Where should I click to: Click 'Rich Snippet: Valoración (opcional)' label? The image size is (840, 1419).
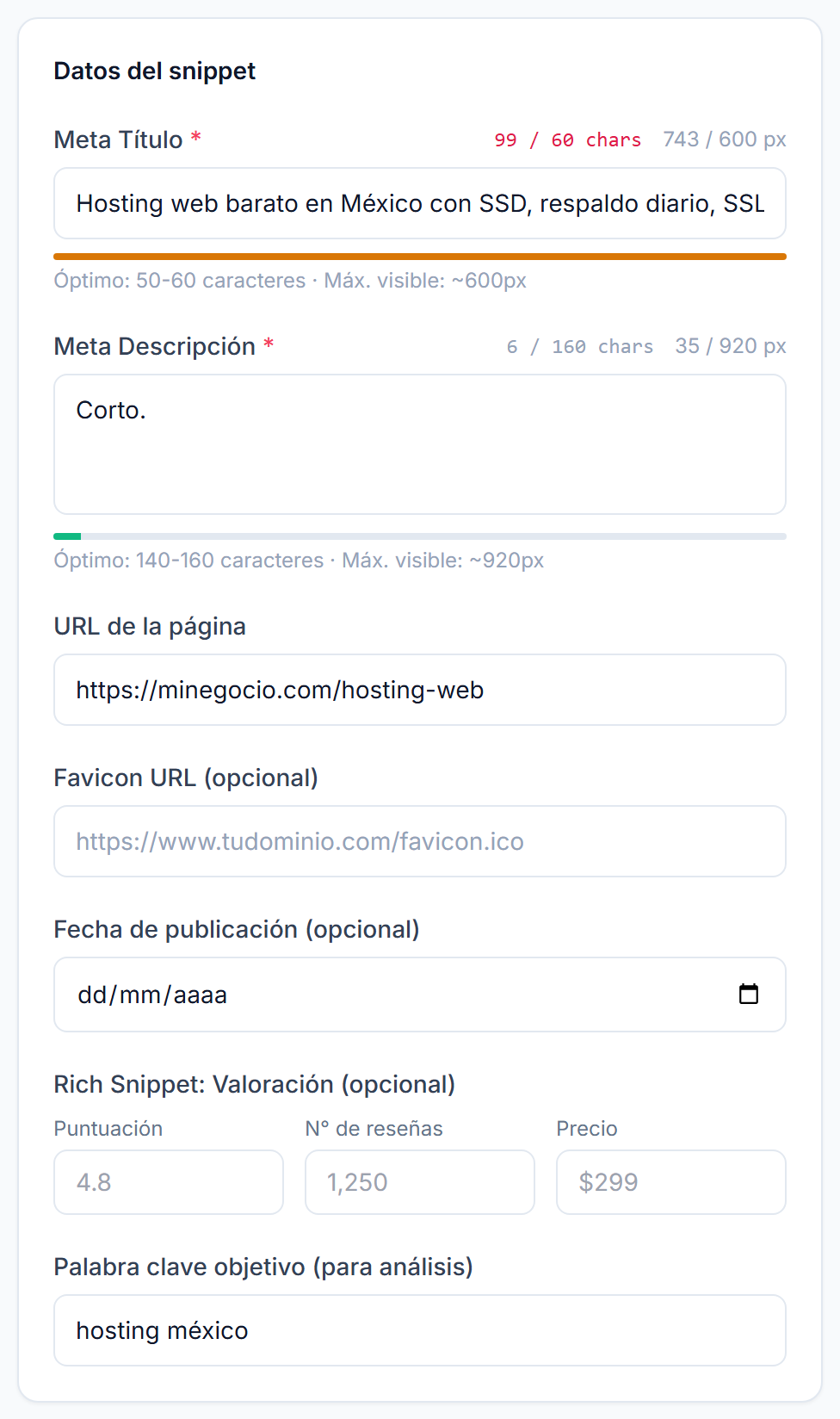255,1085
